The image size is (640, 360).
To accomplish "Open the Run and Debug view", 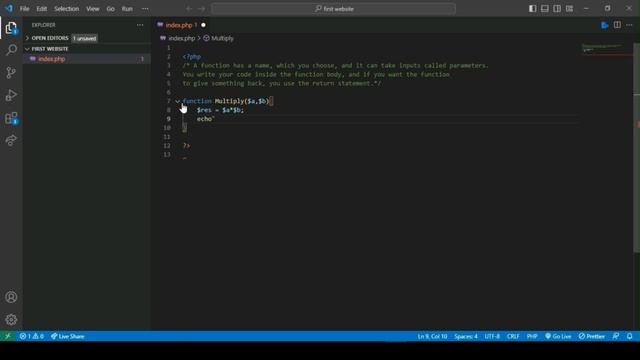I will [x=11, y=95].
